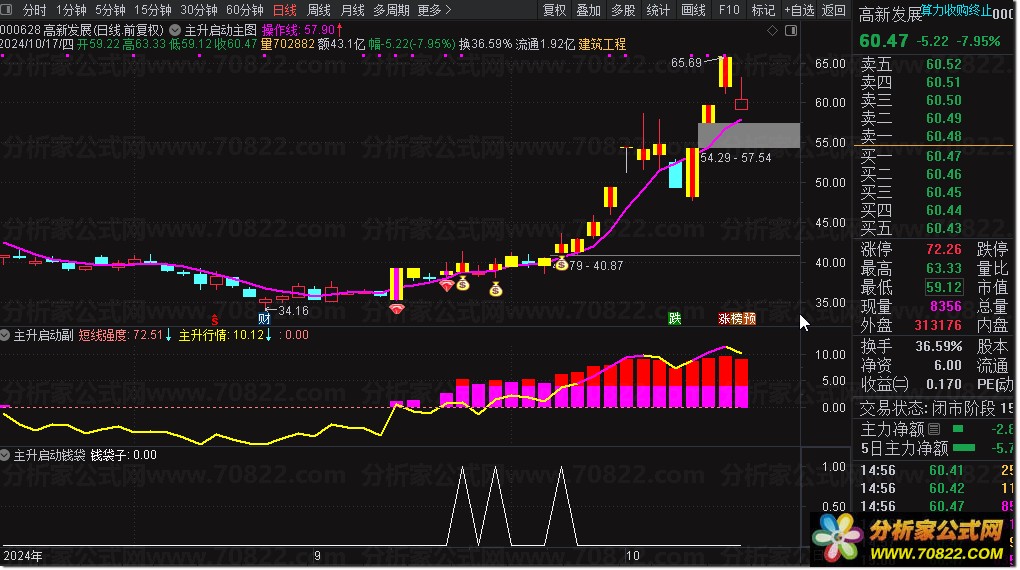The height and width of the screenshot is (570, 1020).
Task: Select the 60分钟 period tab
Action: (245, 10)
